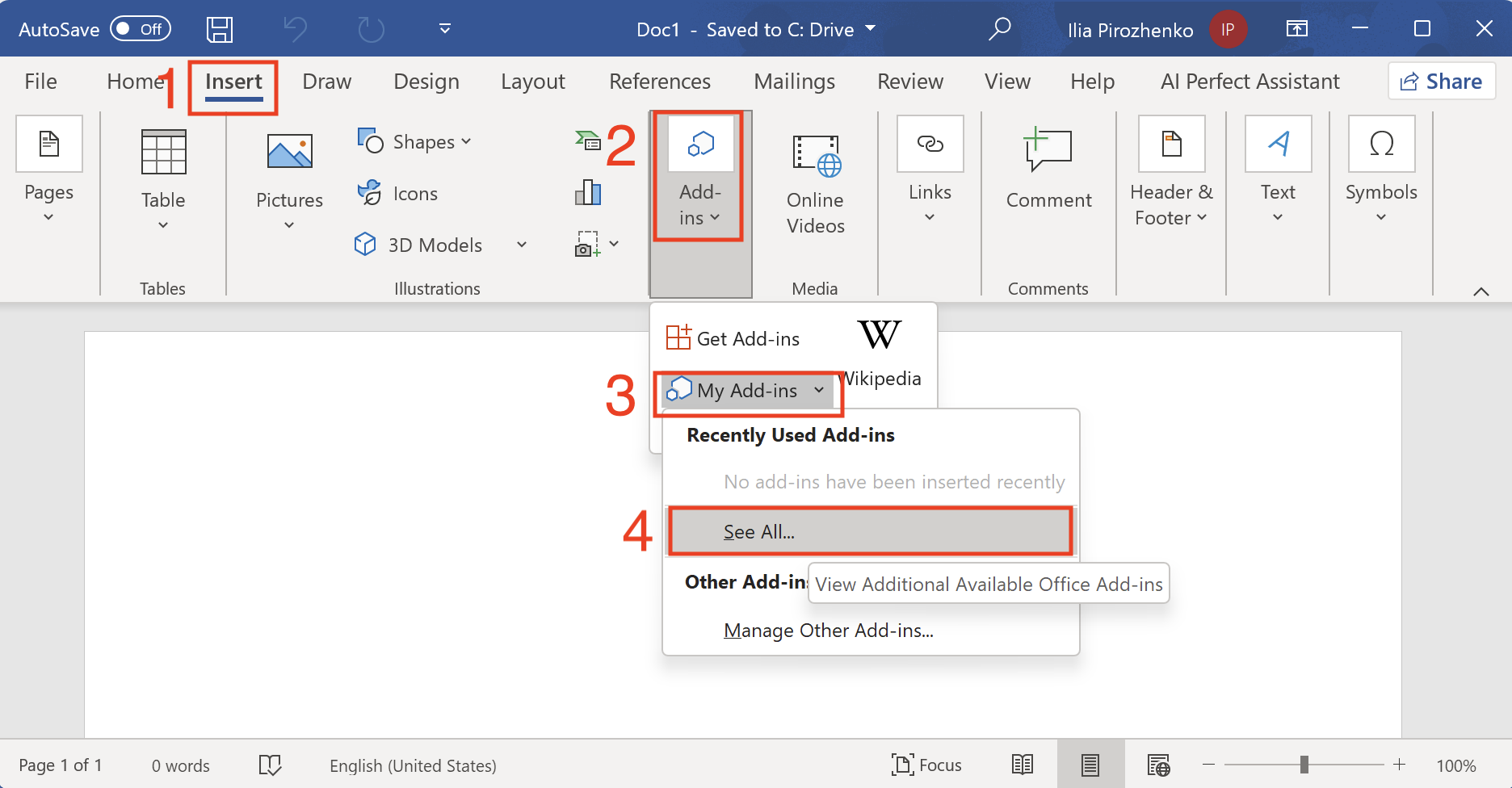
Task: Switch to Web Layout view icon
Action: (1158, 765)
